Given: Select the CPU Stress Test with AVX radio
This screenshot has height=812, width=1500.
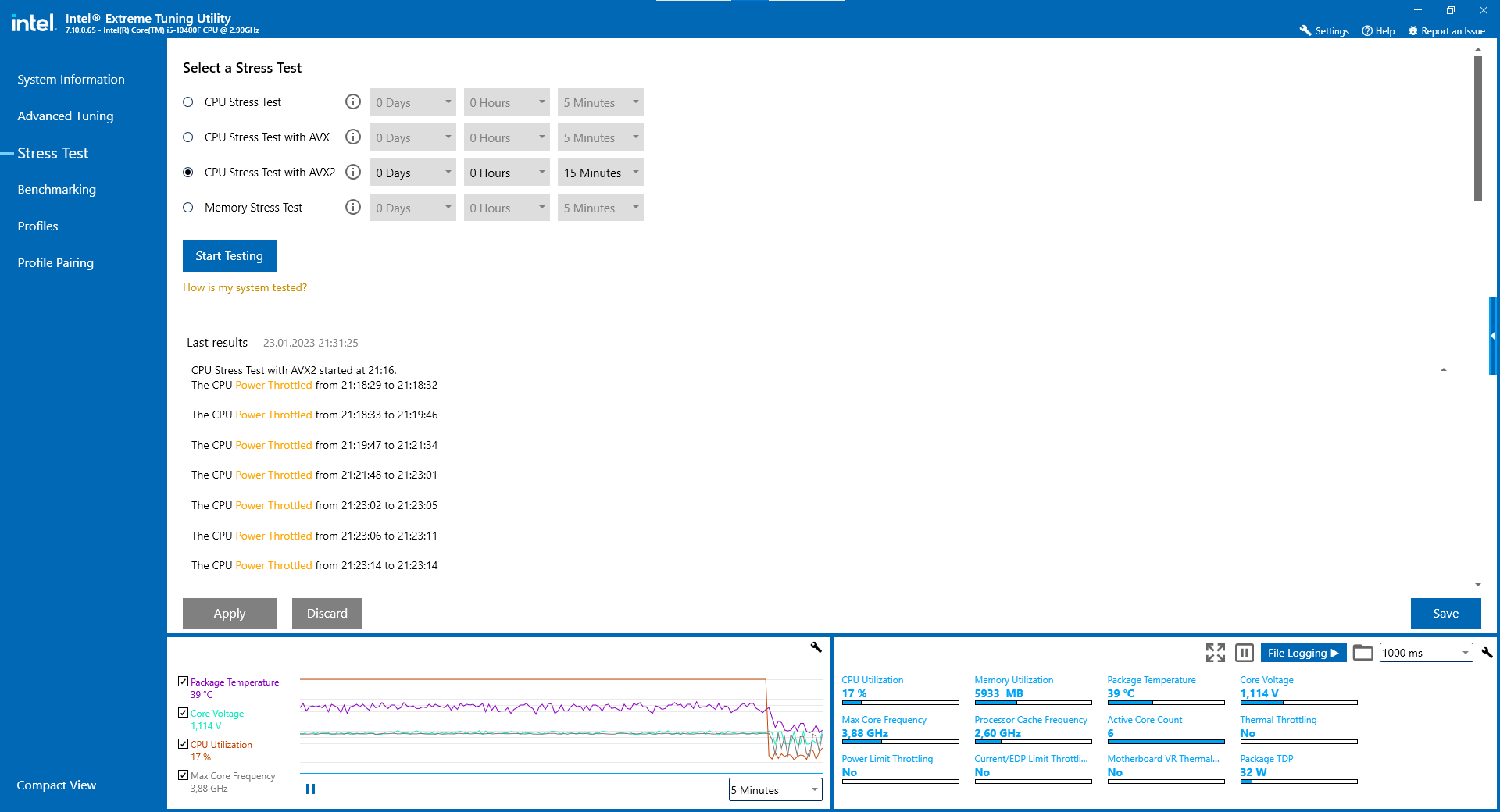Looking at the screenshot, I should click(x=188, y=137).
